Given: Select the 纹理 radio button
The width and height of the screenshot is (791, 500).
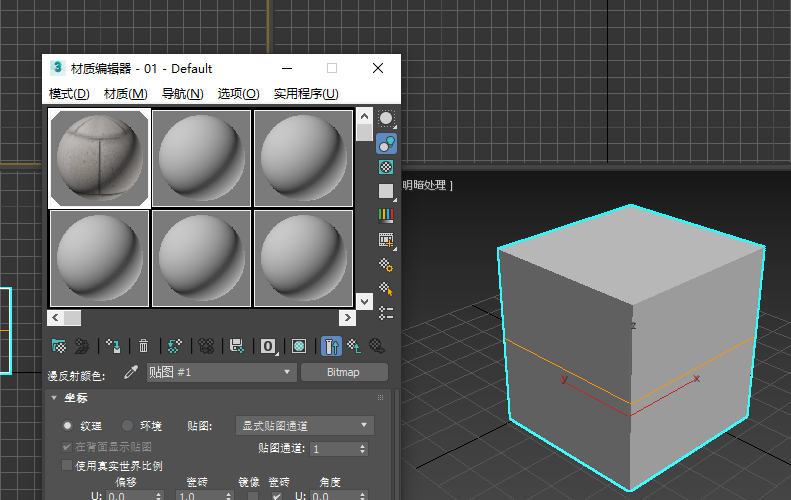Looking at the screenshot, I should [x=69, y=425].
